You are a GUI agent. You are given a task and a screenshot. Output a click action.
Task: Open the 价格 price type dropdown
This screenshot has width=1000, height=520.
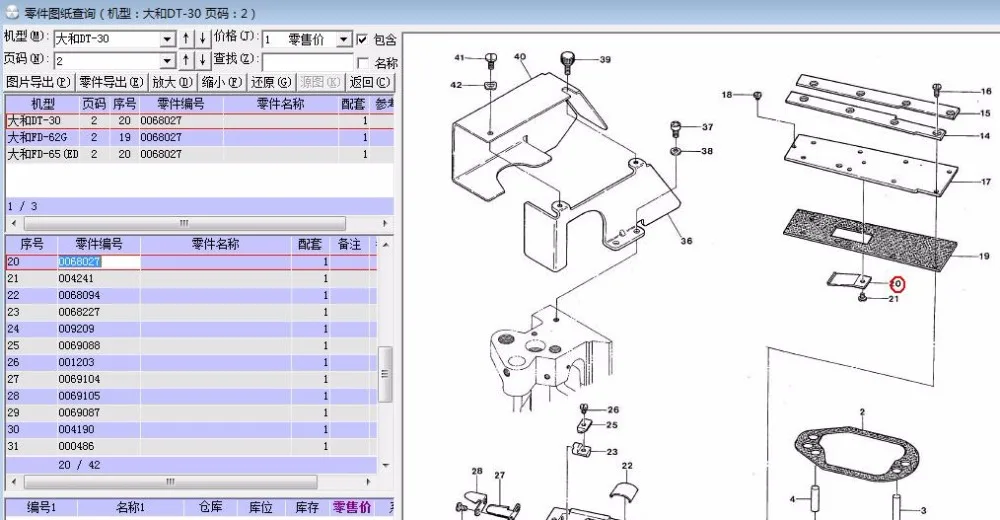click(344, 40)
